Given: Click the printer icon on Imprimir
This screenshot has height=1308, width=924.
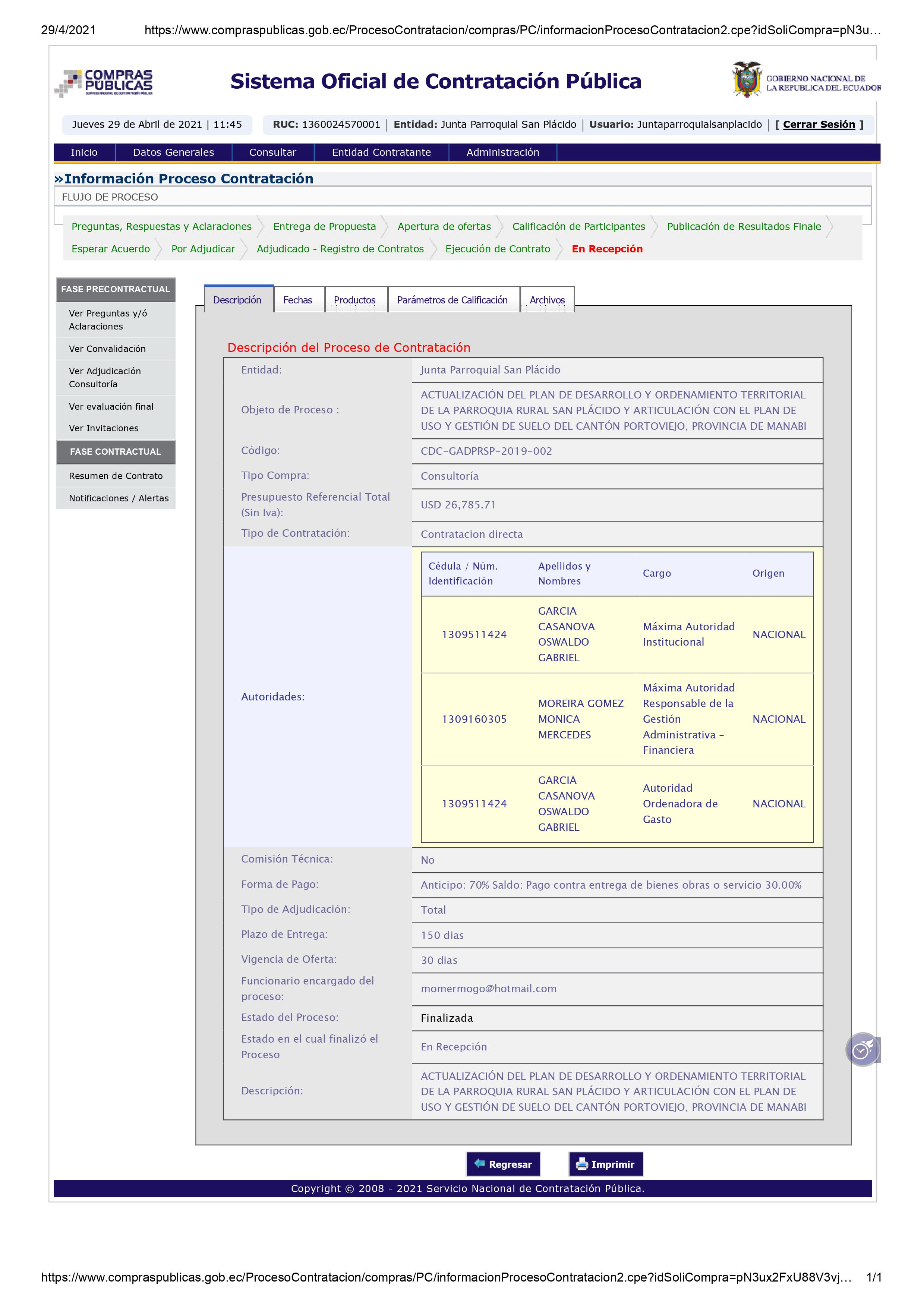Looking at the screenshot, I should pos(581,1163).
